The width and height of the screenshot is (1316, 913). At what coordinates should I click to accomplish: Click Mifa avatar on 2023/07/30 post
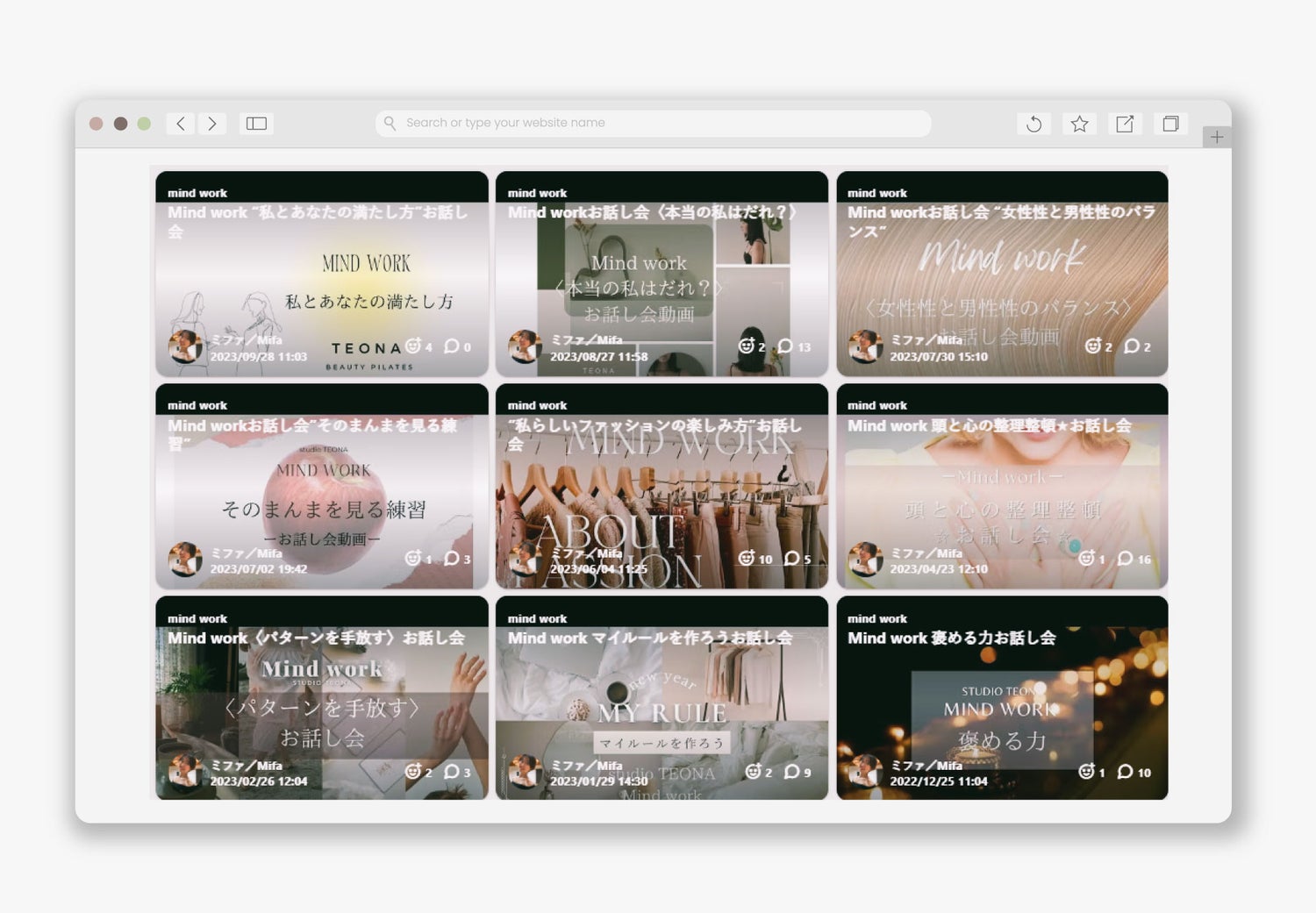coord(865,346)
